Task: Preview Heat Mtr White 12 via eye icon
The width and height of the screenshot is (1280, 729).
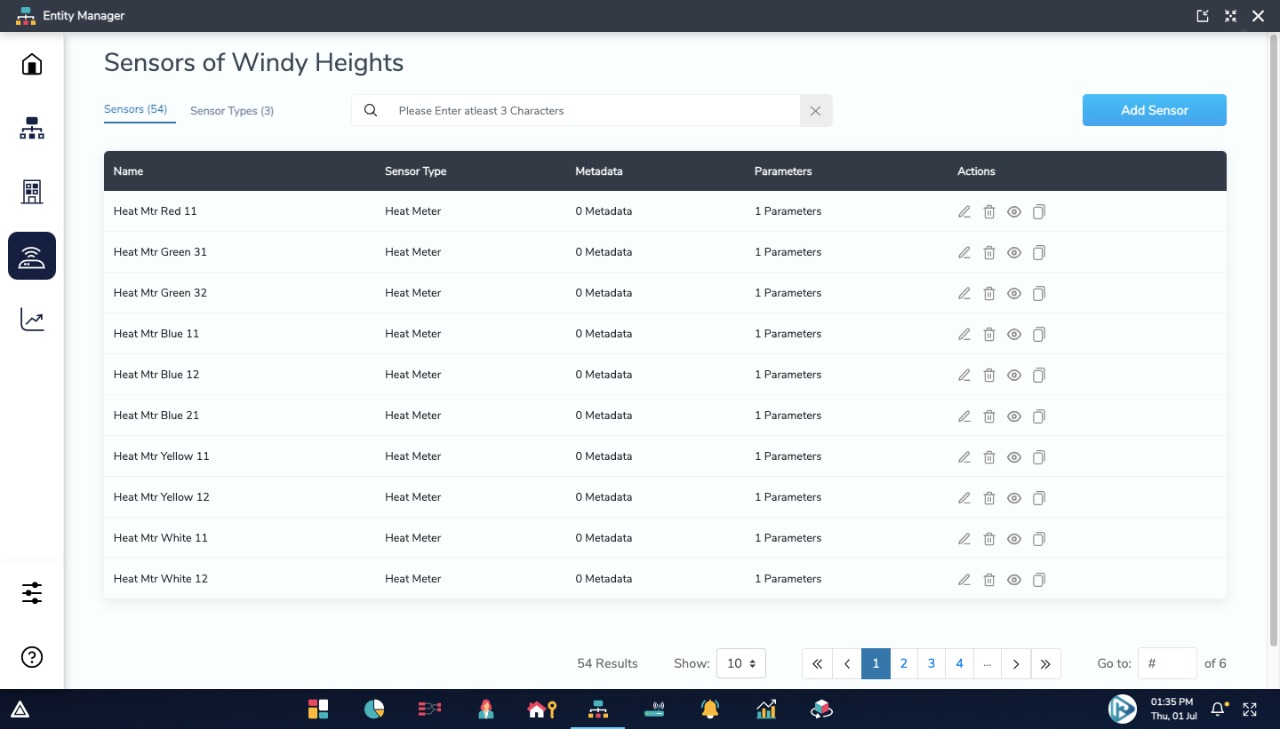Action: 1014,579
